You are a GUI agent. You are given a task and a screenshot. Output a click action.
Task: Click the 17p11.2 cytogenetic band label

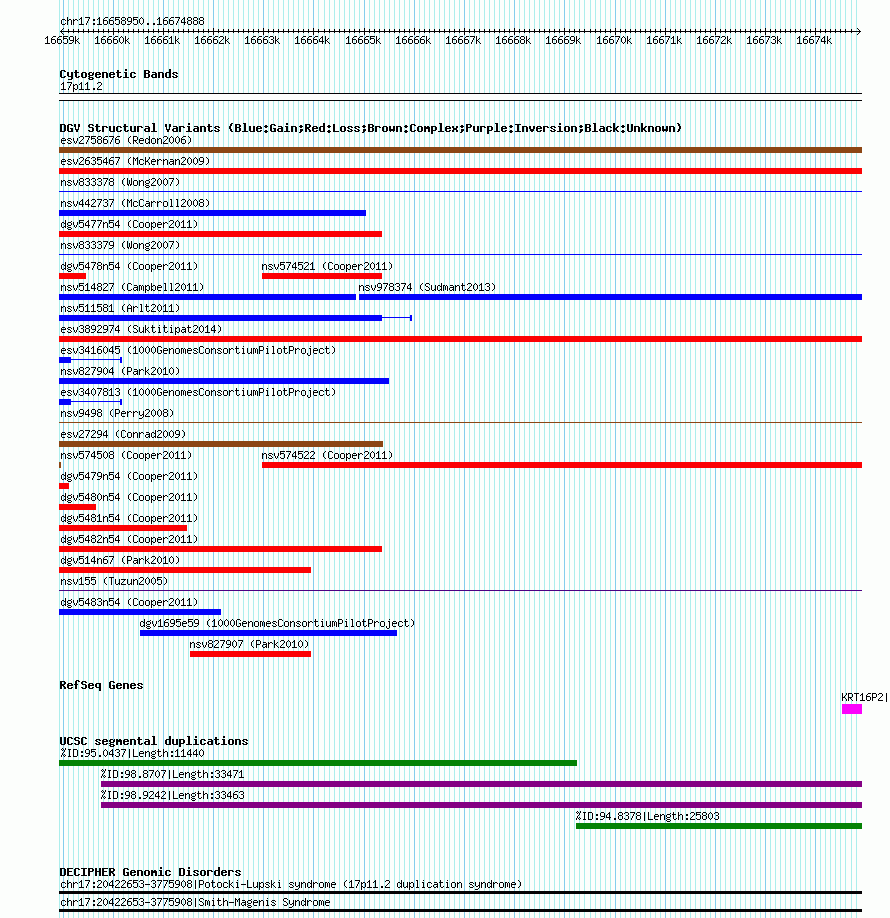pos(81,87)
